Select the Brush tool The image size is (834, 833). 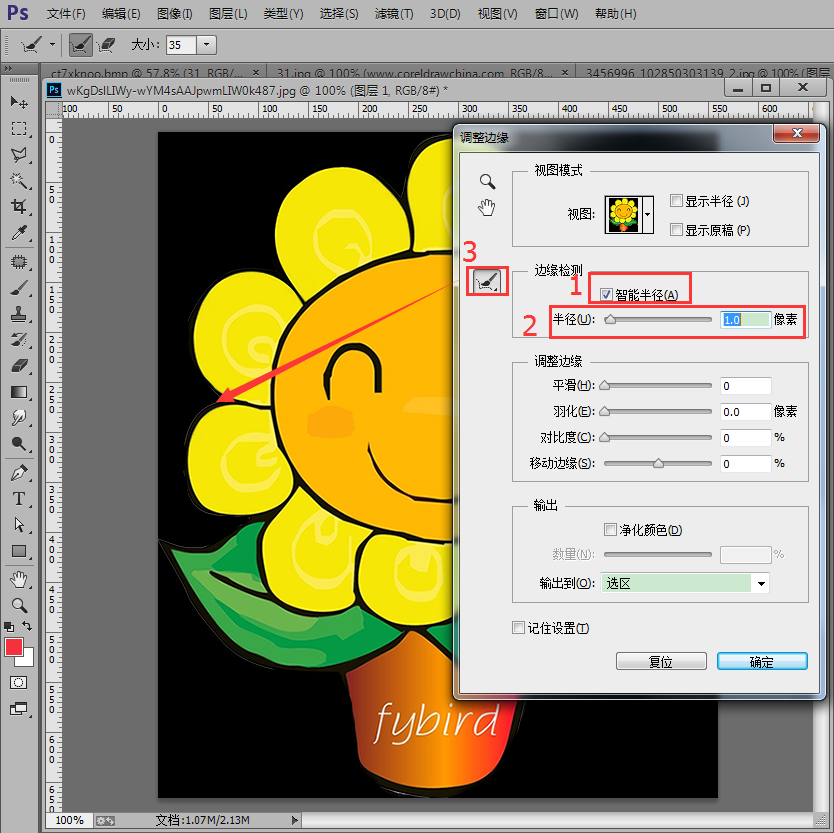click(x=19, y=288)
